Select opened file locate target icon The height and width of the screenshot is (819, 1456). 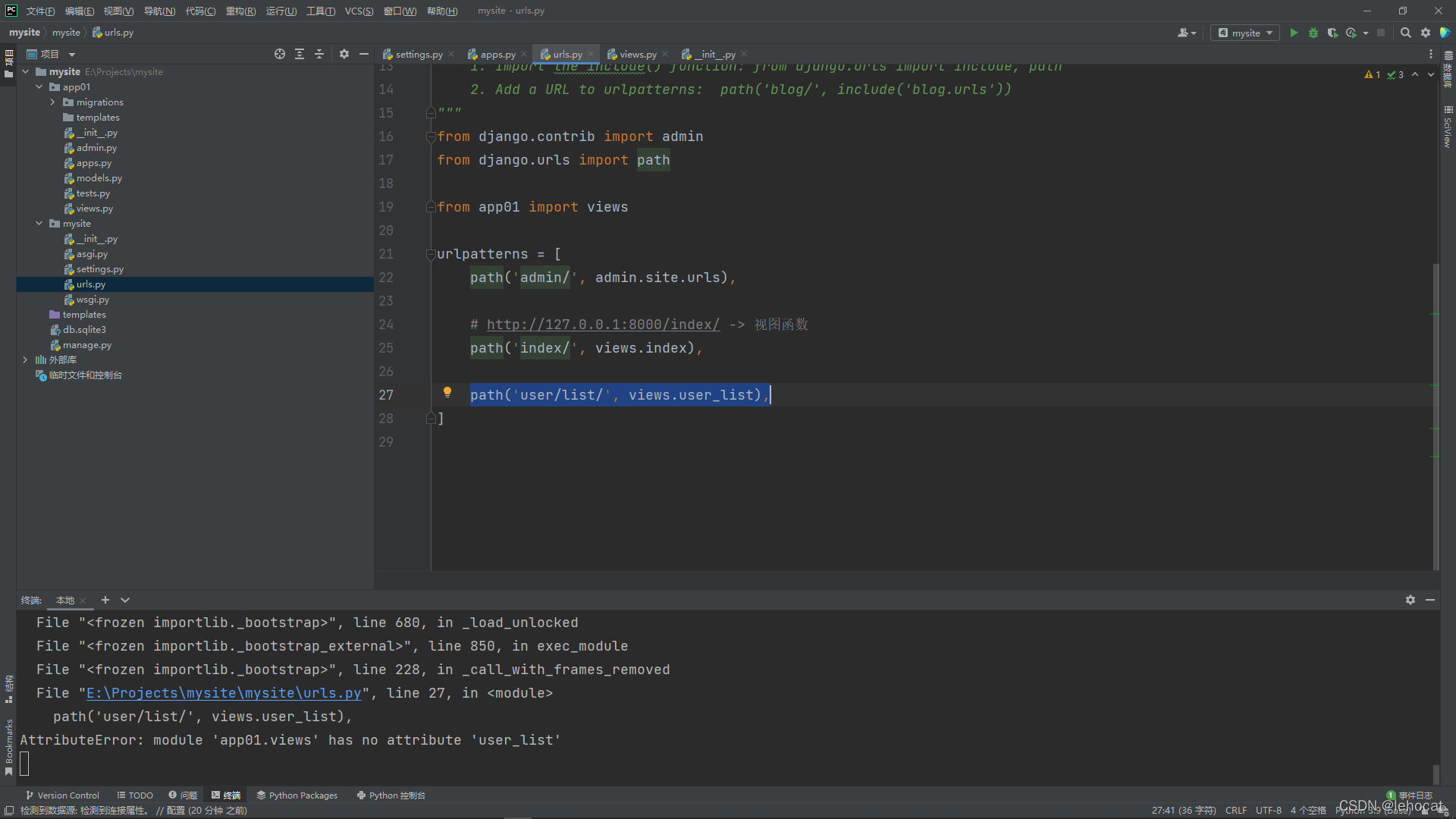[280, 54]
